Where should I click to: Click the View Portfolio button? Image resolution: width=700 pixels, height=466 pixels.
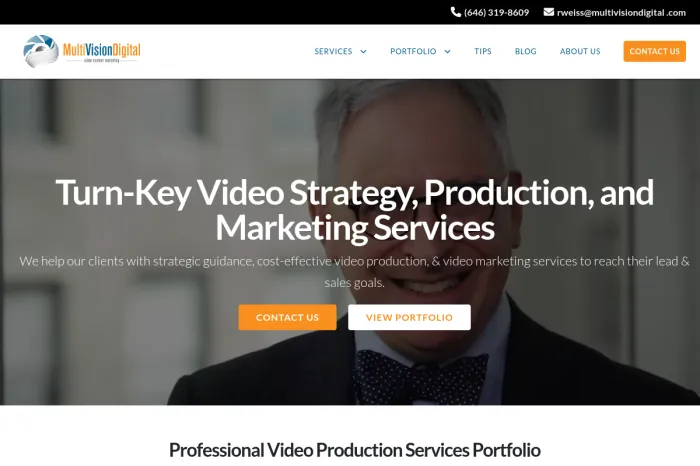pos(409,317)
